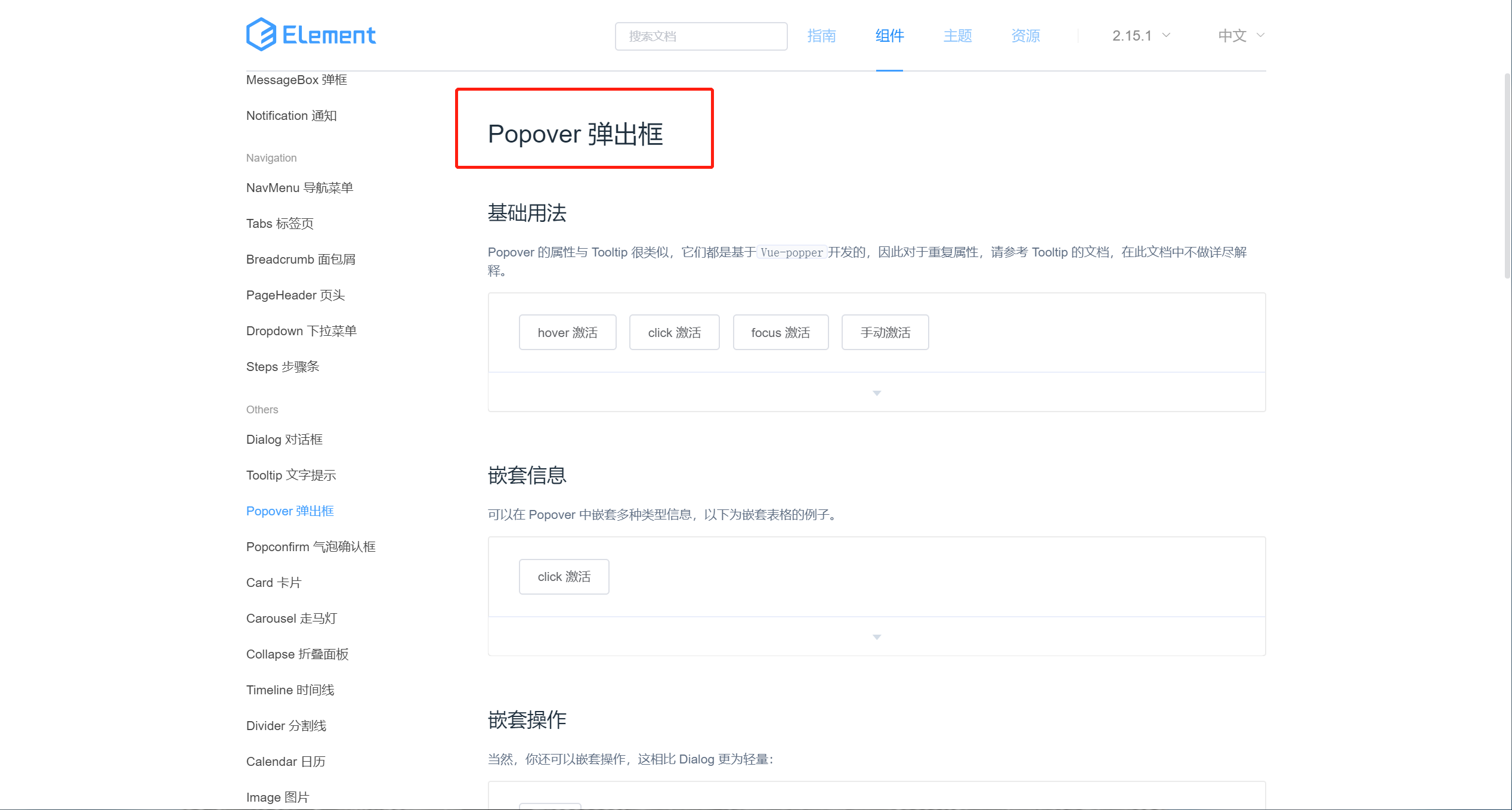Expand code under 基础用法 demo
Image resolution: width=1512 pixels, height=810 pixels.
[876, 392]
